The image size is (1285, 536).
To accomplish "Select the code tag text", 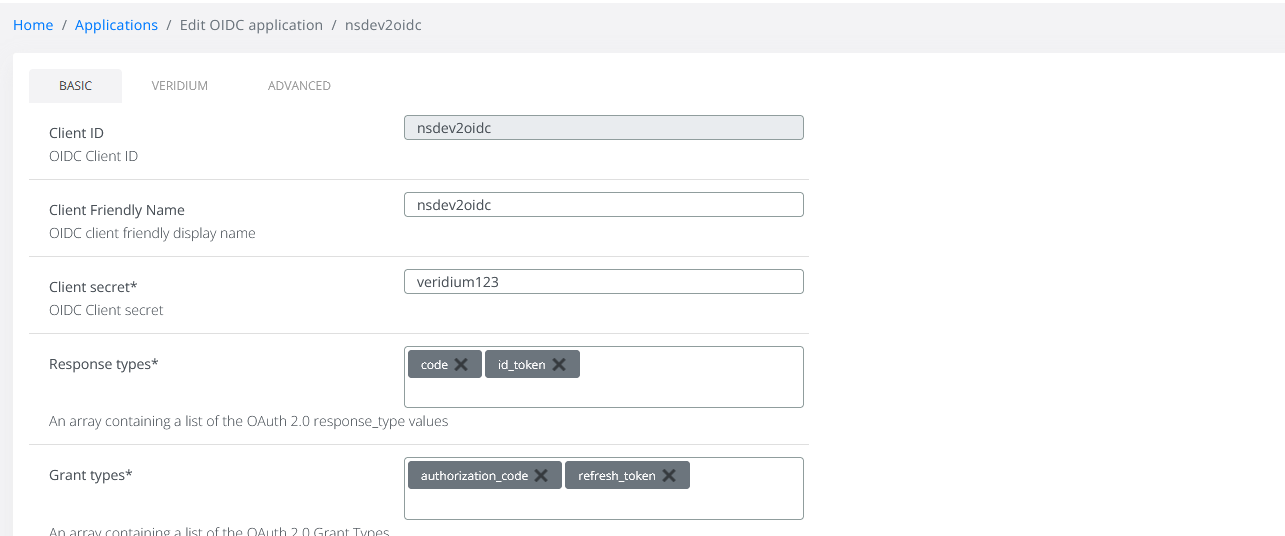I will [x=434, y=365].
